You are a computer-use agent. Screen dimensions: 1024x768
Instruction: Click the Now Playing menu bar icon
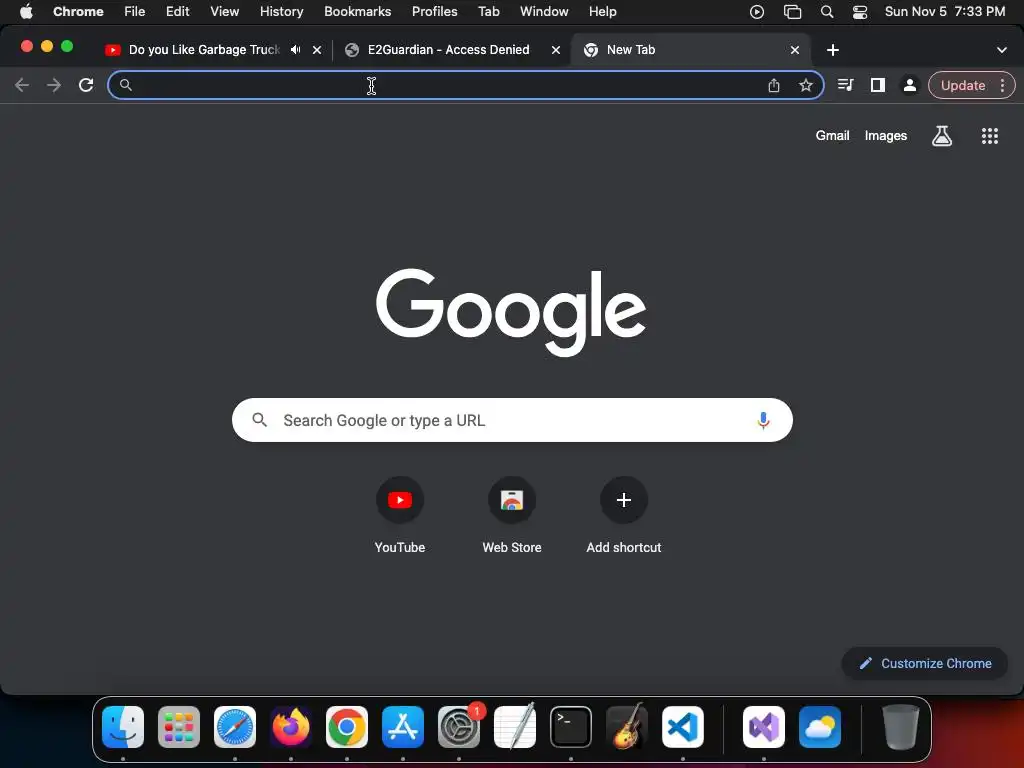pos(757,12)
